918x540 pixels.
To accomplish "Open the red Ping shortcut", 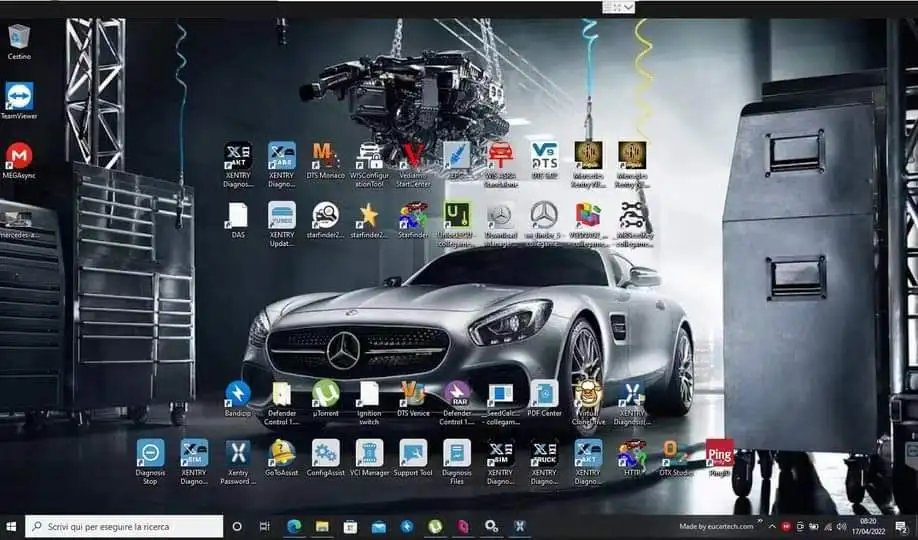I will (720, 457).
